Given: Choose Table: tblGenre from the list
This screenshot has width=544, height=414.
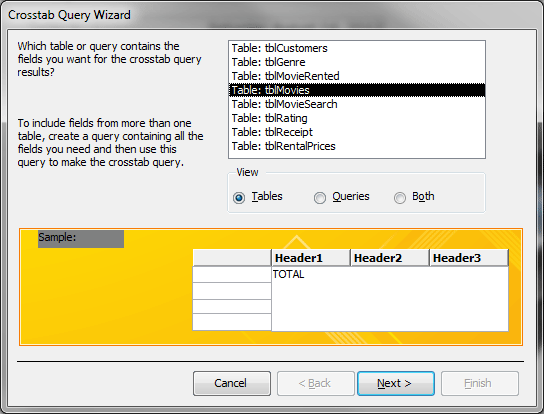Looking at the screenshot, I should (357, 62).
